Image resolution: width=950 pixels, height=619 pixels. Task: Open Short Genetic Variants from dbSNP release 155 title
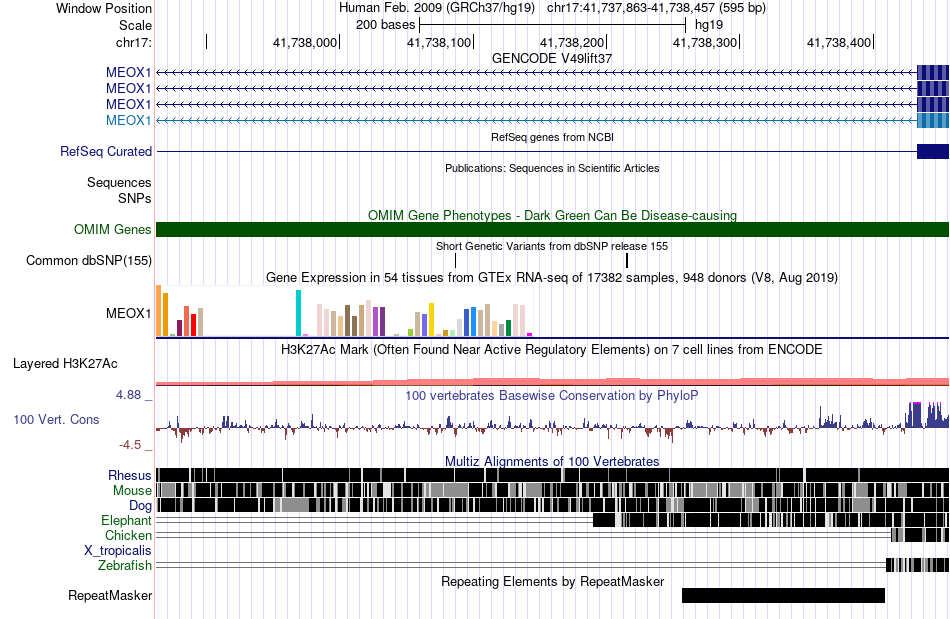click(552, 246)
